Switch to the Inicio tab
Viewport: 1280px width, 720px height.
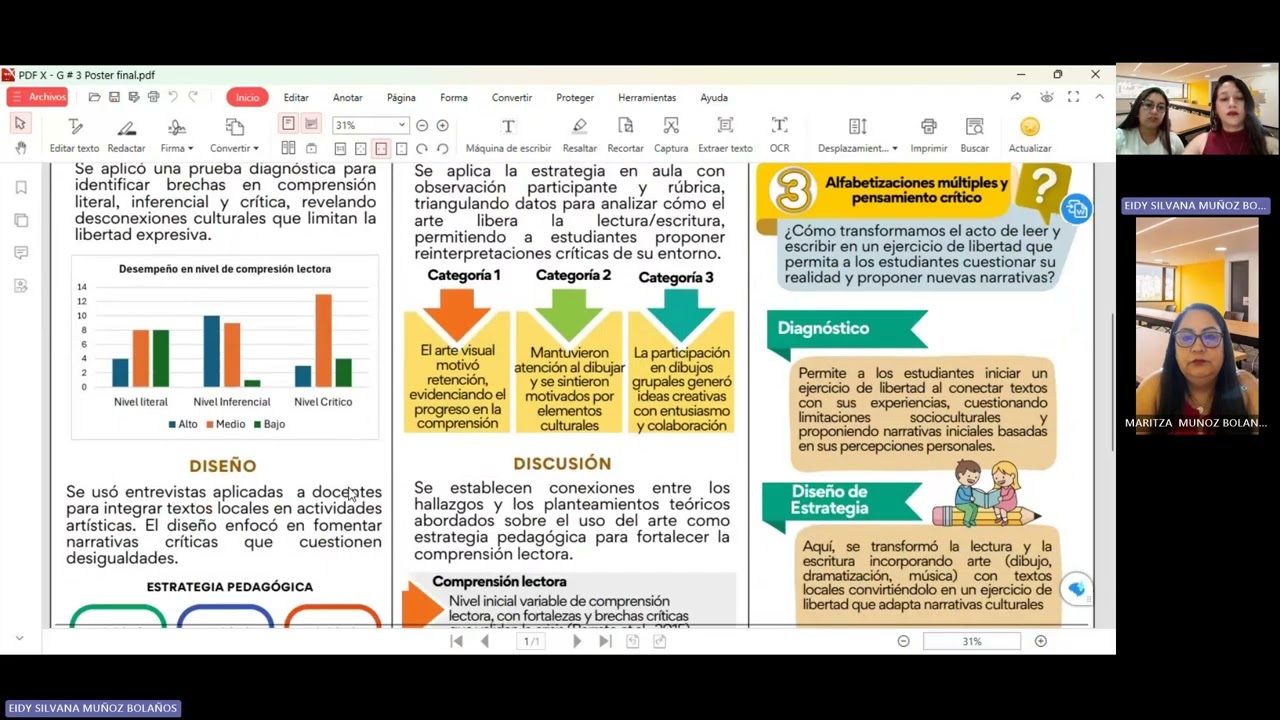tap(247, 97)
